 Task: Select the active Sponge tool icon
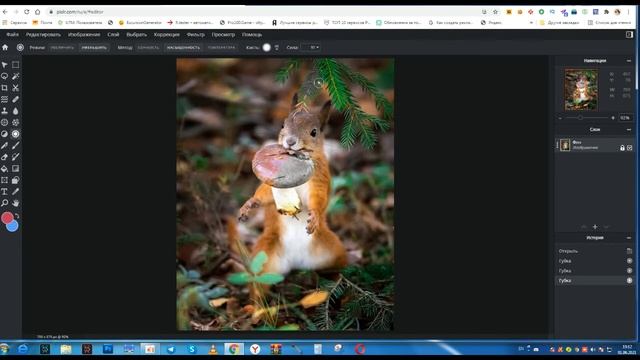click(x=16, y=134)
